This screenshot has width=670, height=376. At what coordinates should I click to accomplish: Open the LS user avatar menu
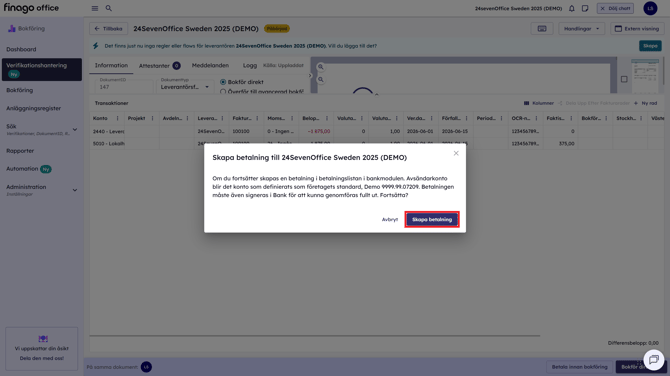pyautogui.click(x=650, y=8)
